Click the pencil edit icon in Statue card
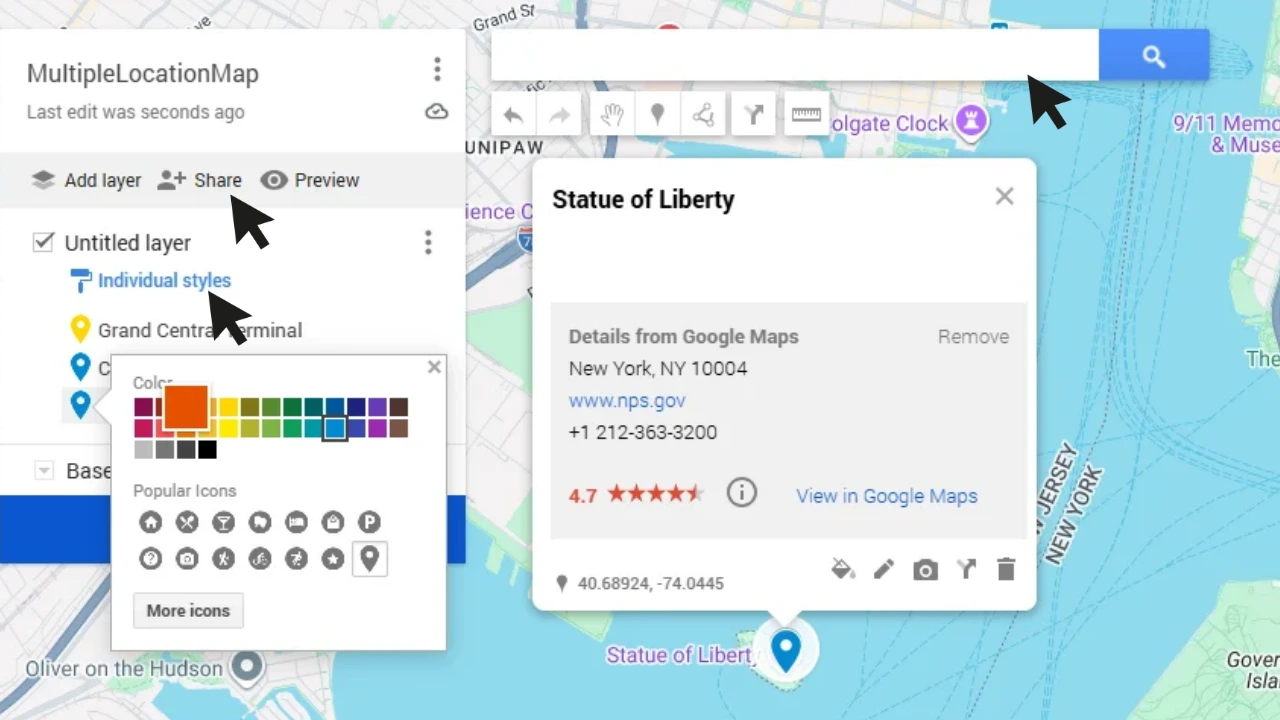 pyautogui.click(x=883, y=569)
